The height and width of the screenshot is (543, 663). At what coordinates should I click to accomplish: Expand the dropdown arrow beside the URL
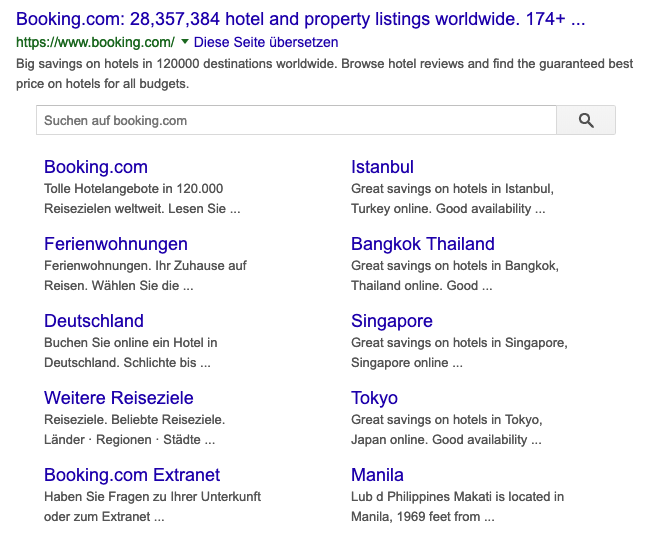pyautogui.click(x=184, y=41)
